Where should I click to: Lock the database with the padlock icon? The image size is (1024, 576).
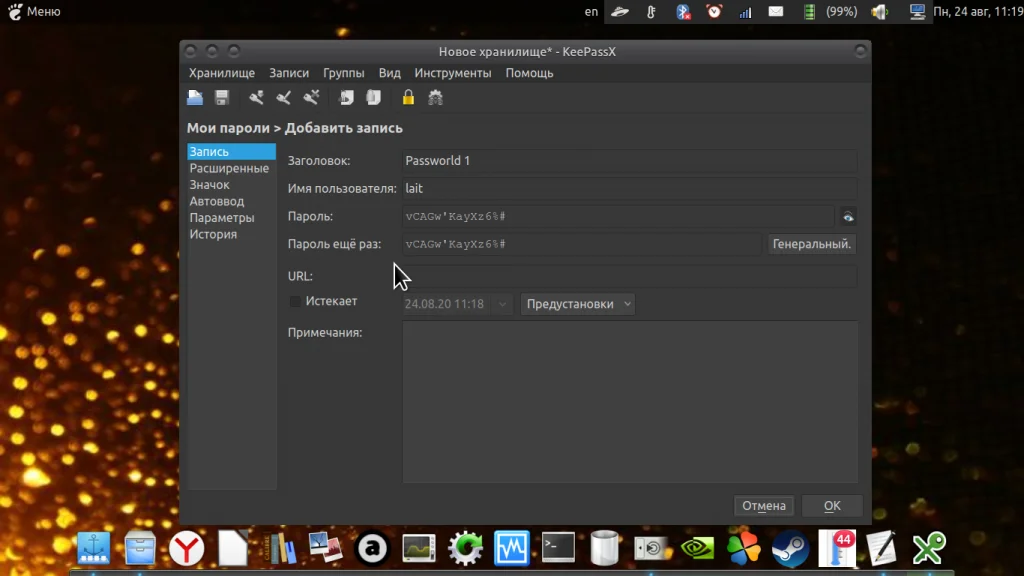pos(408,98)
